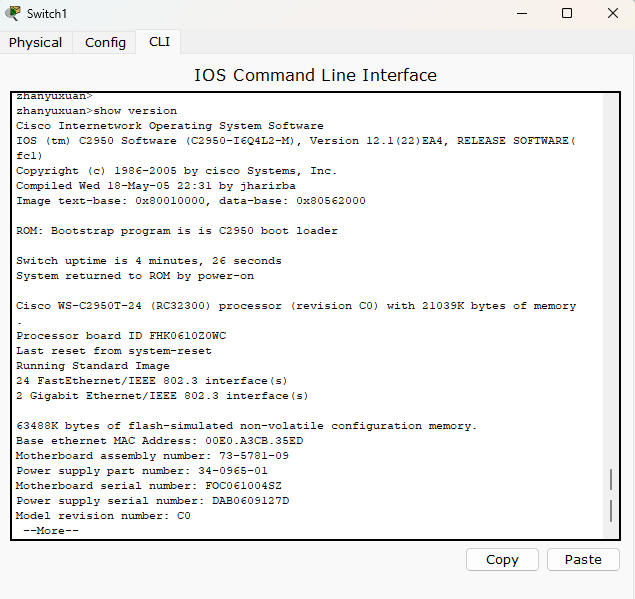Click 'Running Standard Image' line
The image size is (635, 599).
pos(93,365)
